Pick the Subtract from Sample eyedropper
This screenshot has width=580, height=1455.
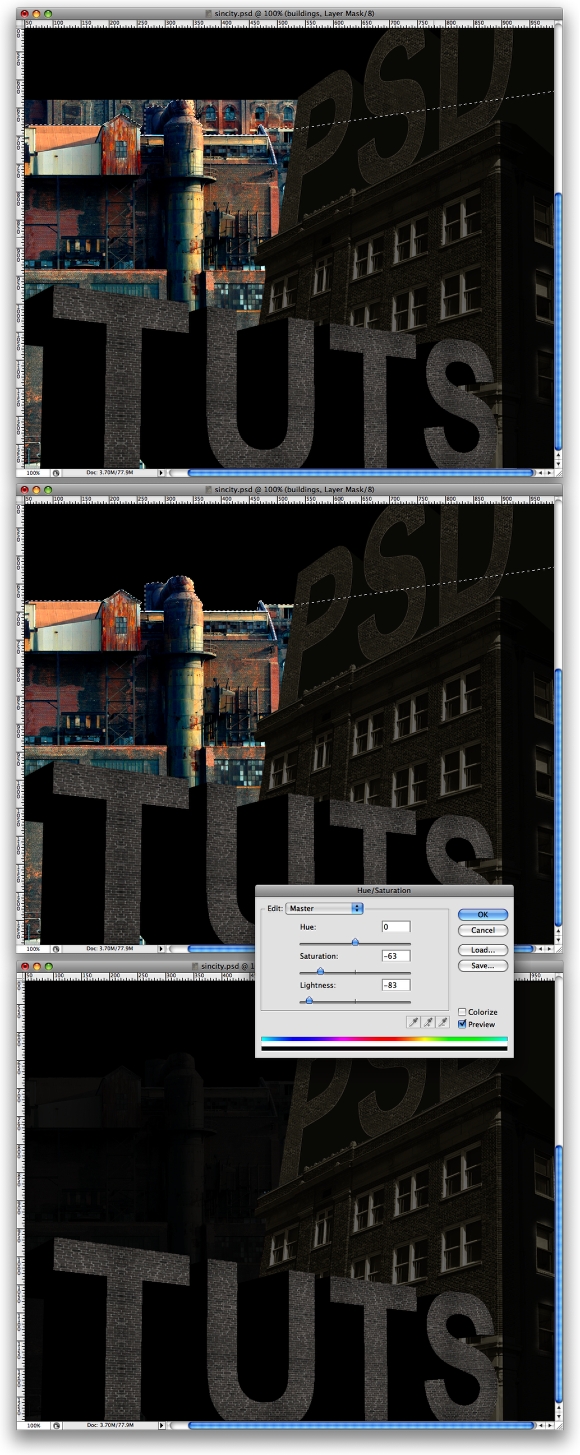click(x=442, y=1022)
